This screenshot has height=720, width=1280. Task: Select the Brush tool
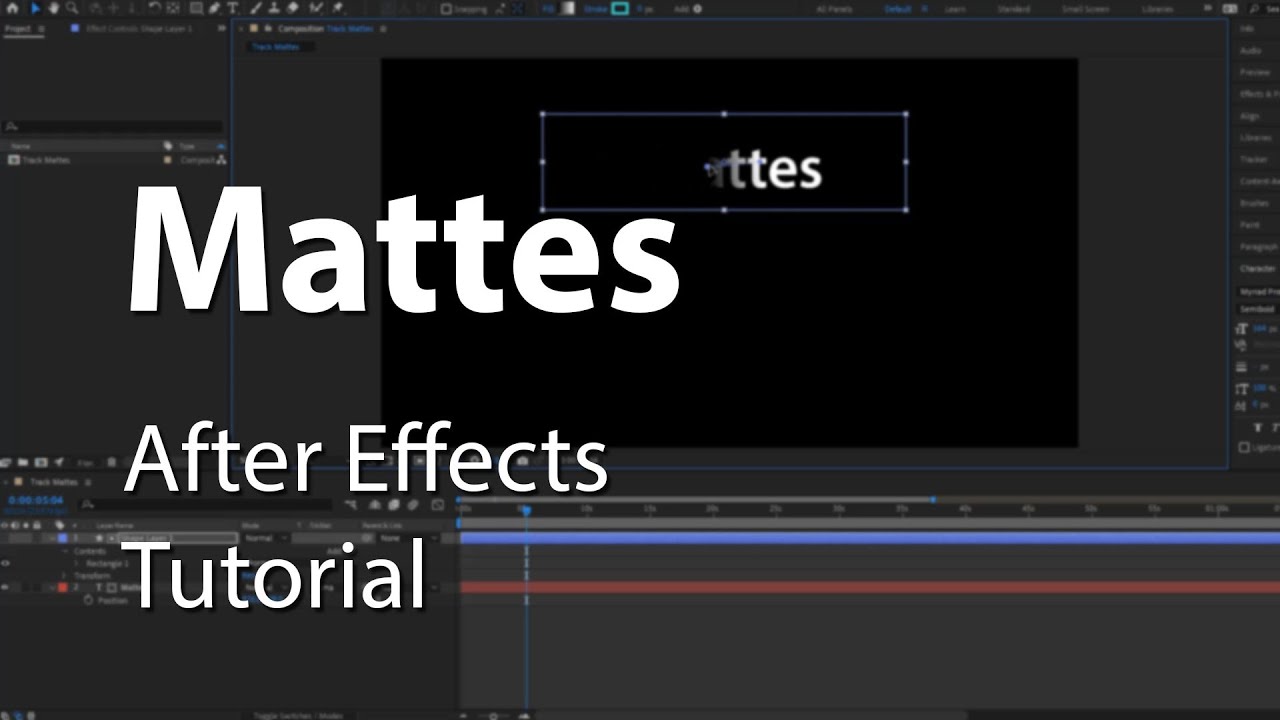[255, 8]
